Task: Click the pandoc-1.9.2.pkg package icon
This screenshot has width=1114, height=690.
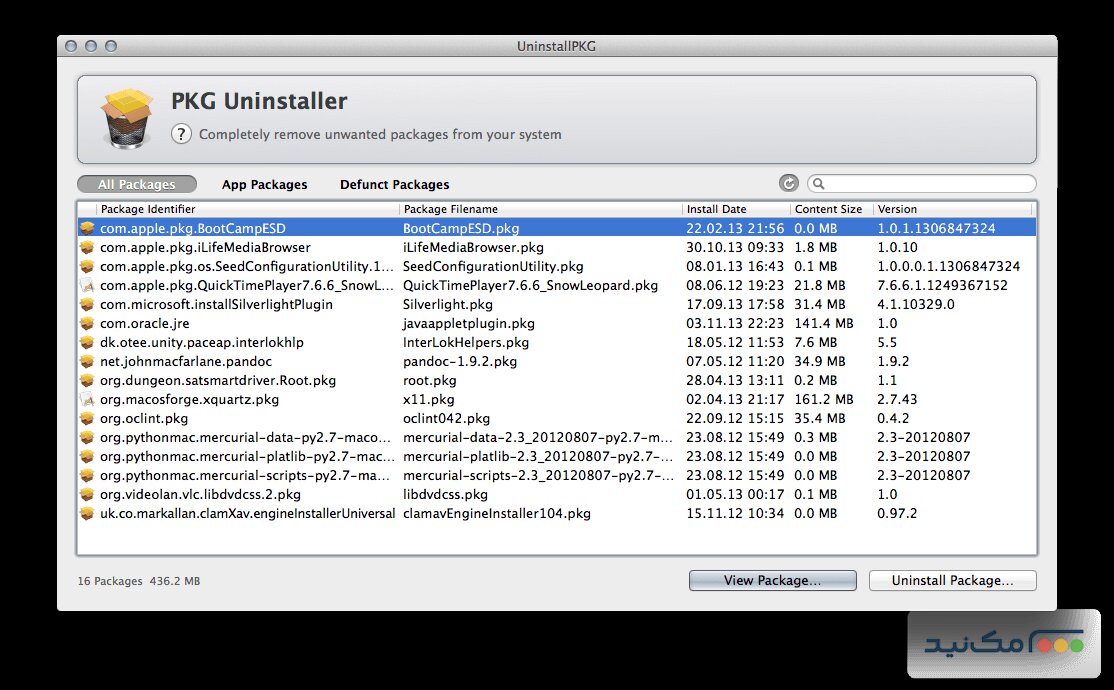Action: point(88,361)
